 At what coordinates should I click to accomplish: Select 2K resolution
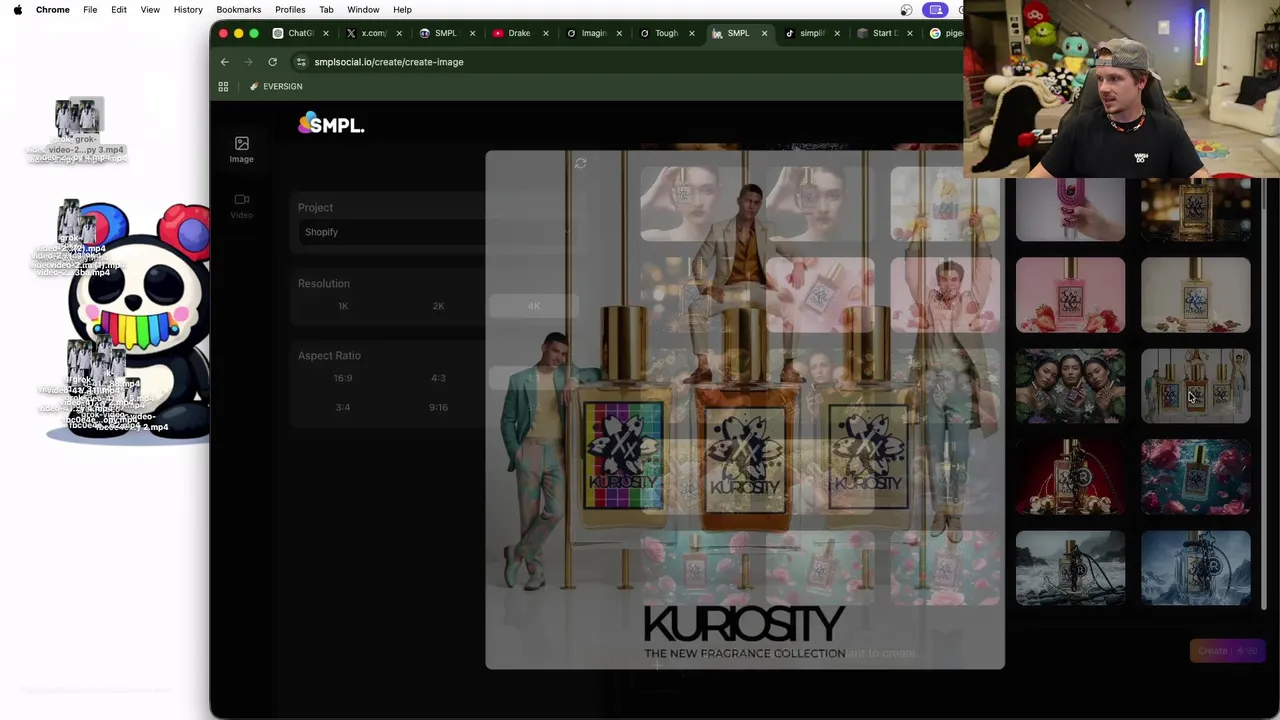click(438, 306)
